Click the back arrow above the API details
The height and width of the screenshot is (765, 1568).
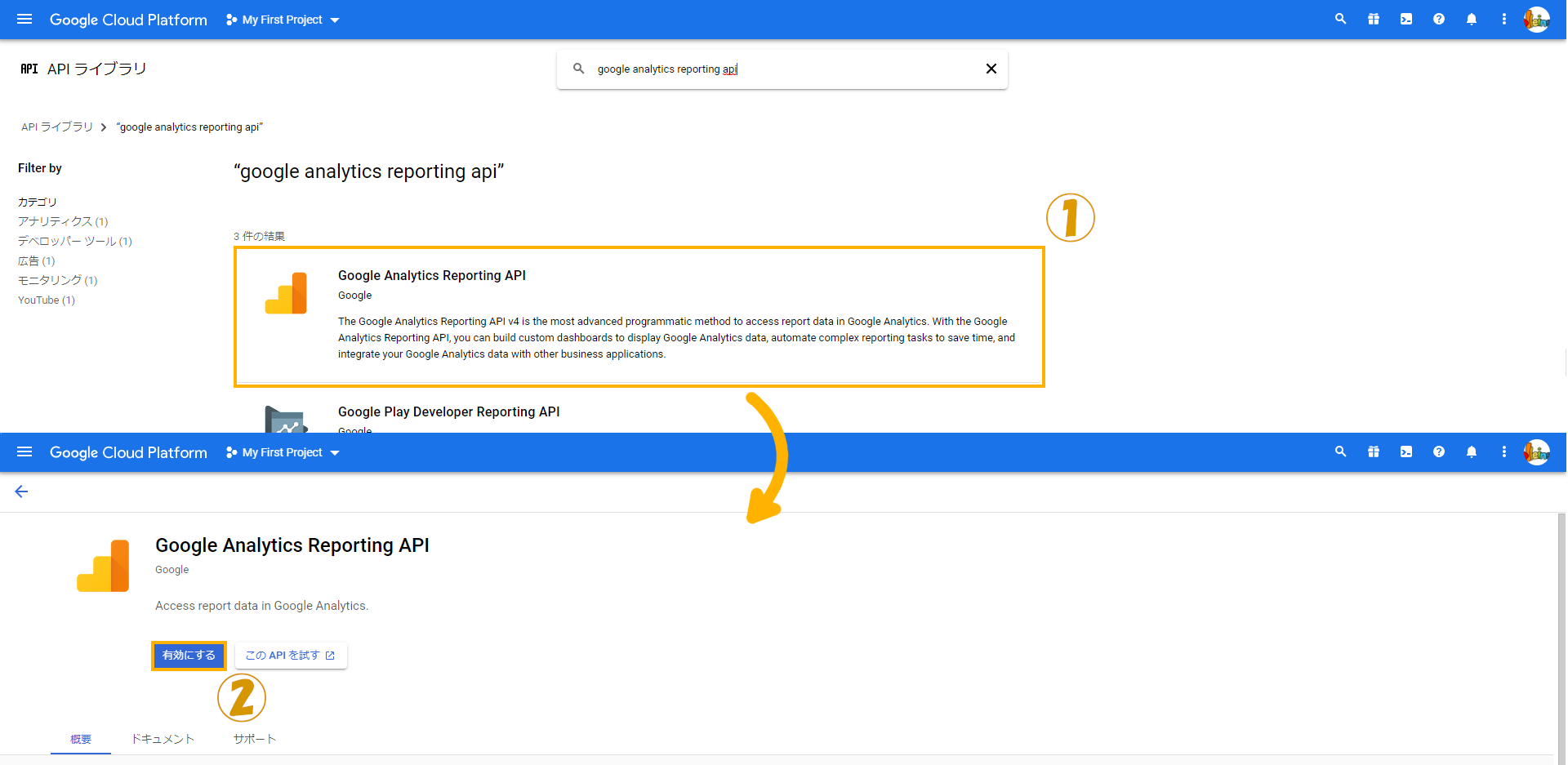[21, 491]
